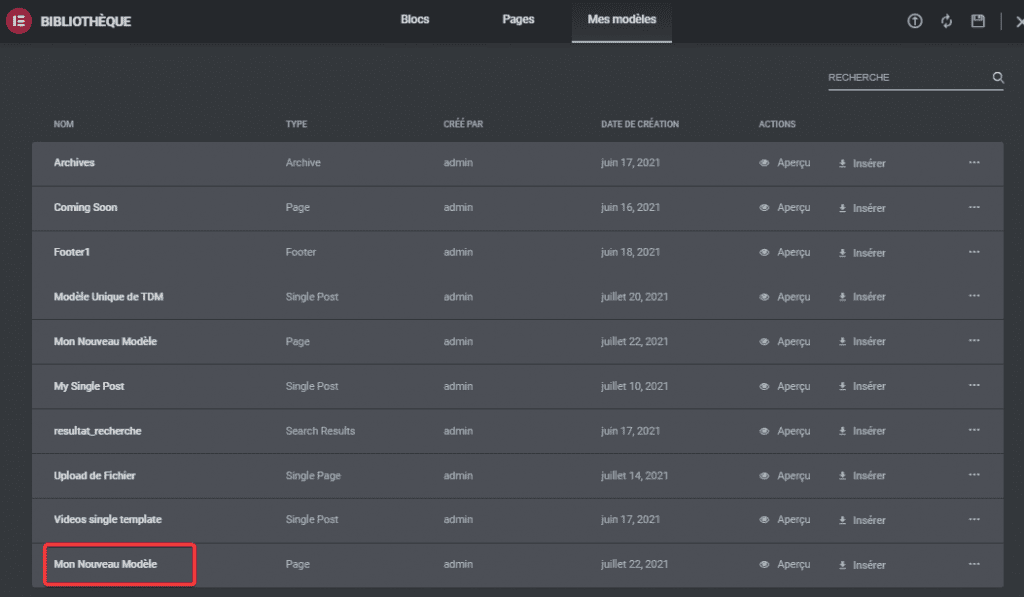This screenshot has width=1024, height=597.
Task: Click the sync library refresh icon
Action: coord(946,21)
